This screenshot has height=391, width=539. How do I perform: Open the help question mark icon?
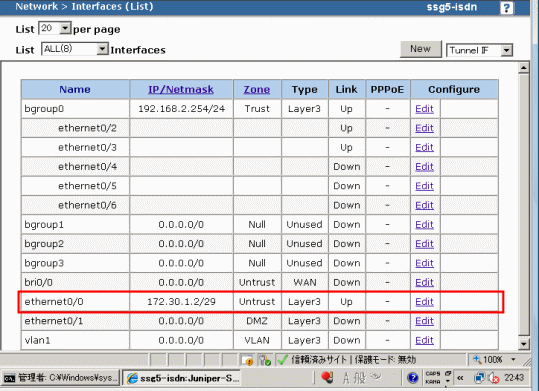click(x=506, y=8)
